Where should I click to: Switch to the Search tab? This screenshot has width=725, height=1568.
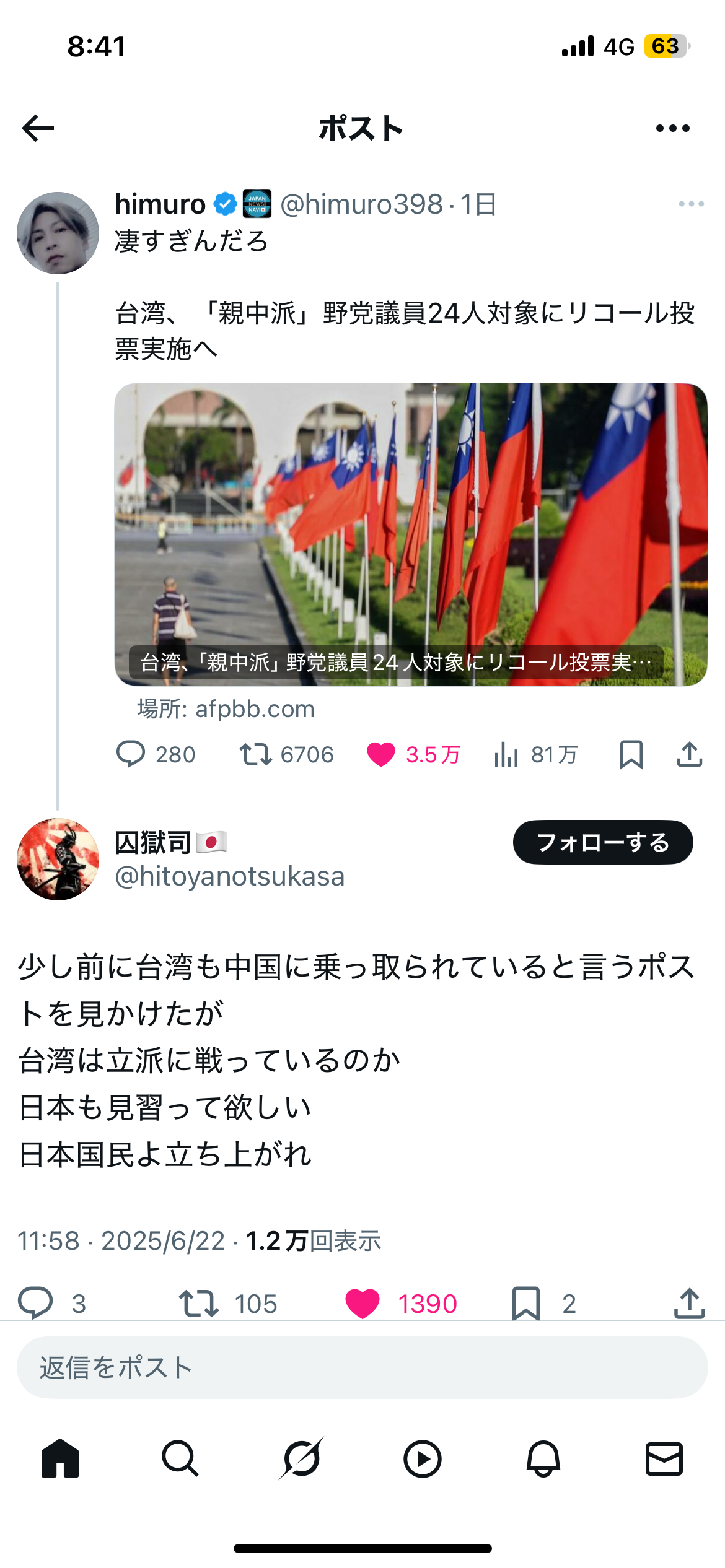pos(180,1459)
